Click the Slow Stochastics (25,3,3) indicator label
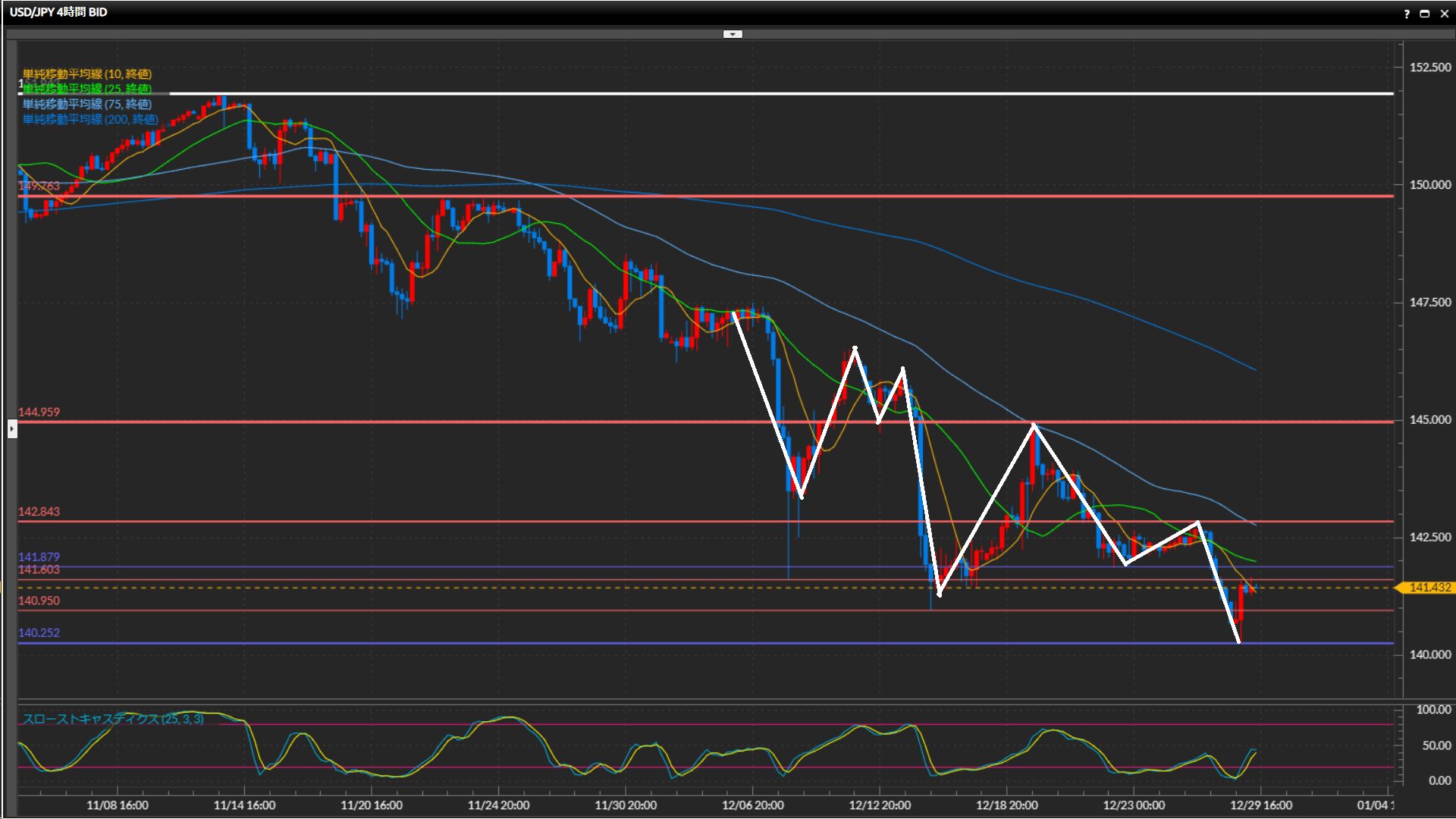The height and width of the screenshot is (819, 1456). point(113,719)
